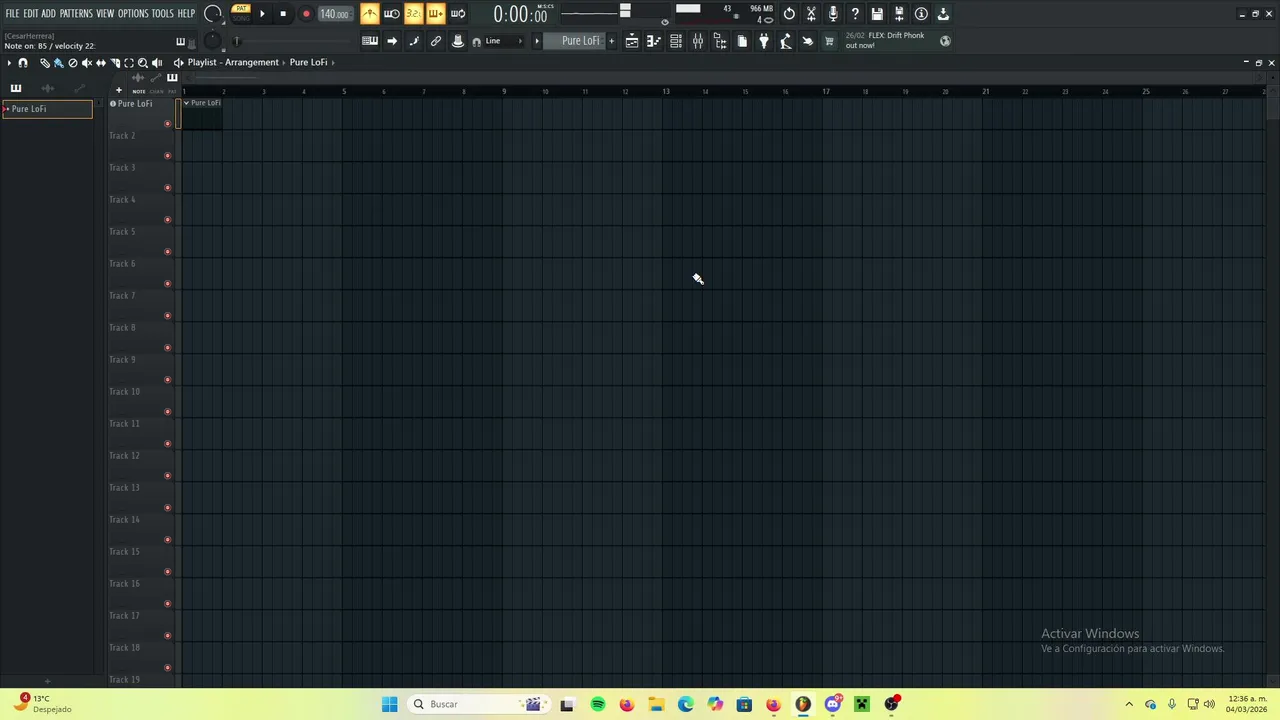
Task: Toggle the recording countdown
Action: tap(414, 14)
